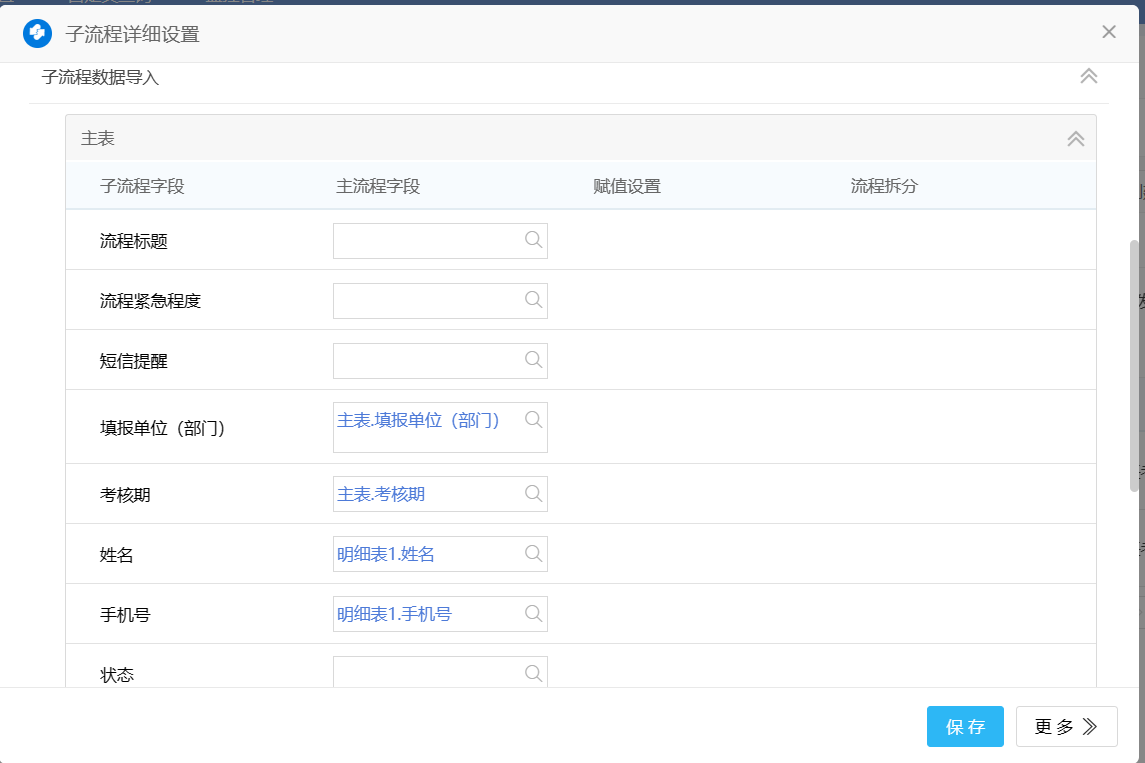Collapse the 子流程数据导入 section

pyautogui.click(x=1089, y=76)
